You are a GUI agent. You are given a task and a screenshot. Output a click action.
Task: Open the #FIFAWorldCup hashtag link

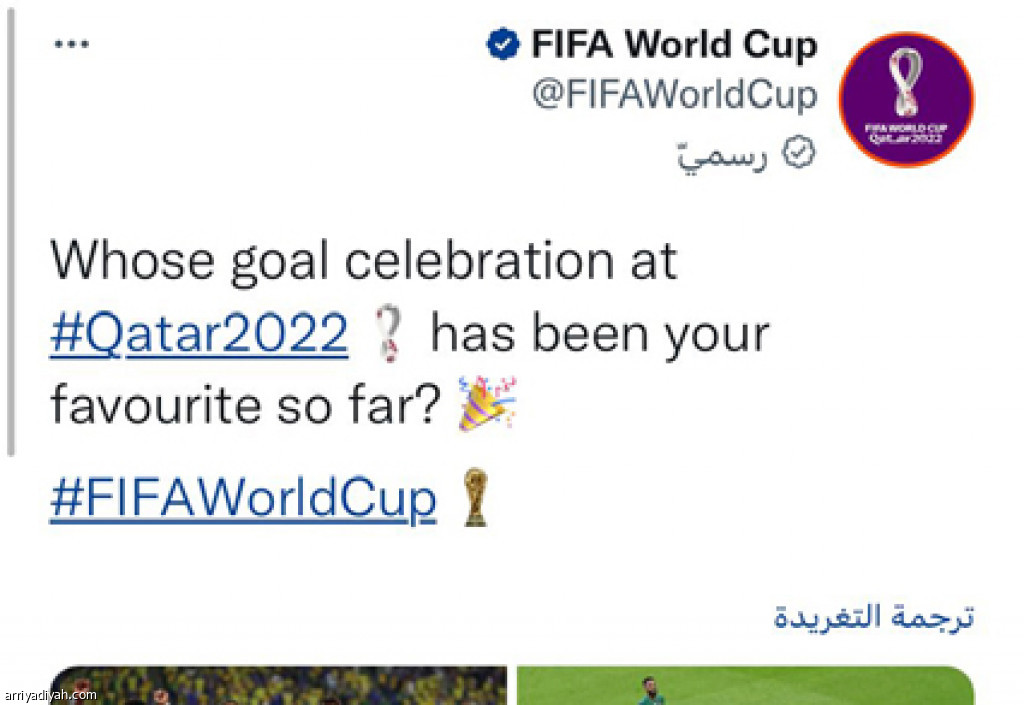click(x=243, y=498)
